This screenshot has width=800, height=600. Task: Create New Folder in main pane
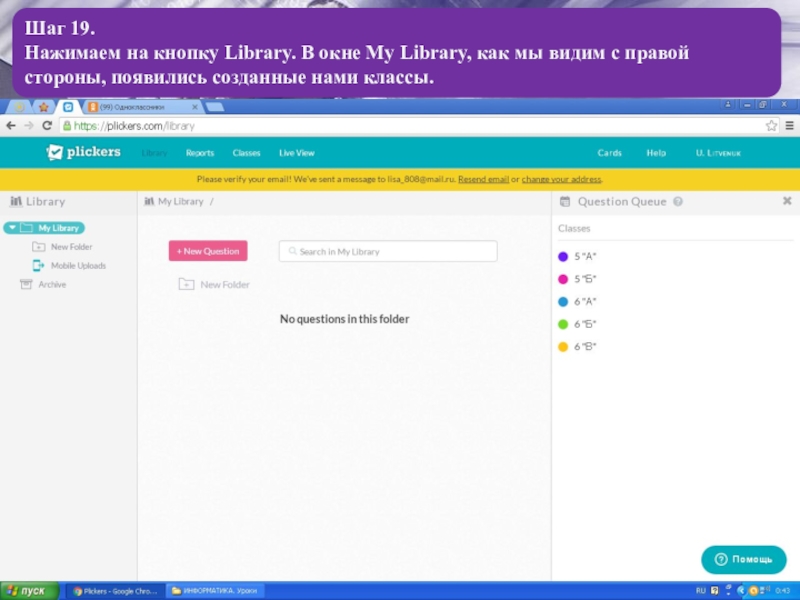224,285
